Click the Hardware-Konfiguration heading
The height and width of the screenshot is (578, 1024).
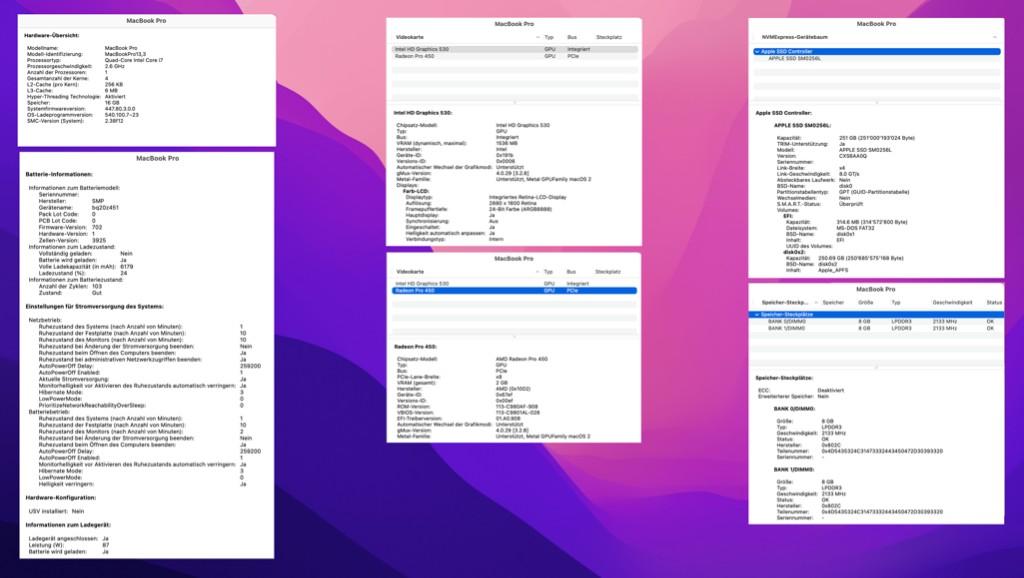pos(61,498)
